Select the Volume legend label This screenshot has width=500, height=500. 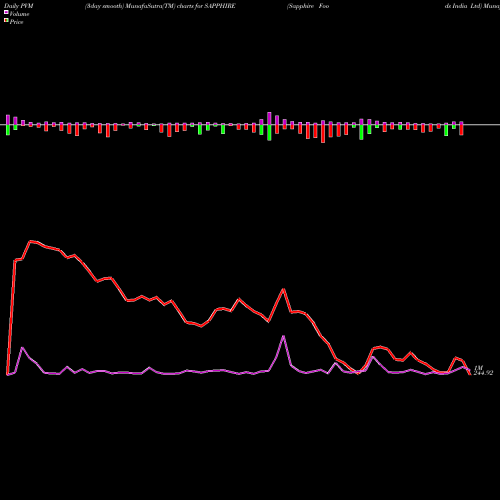coord(19,14)
